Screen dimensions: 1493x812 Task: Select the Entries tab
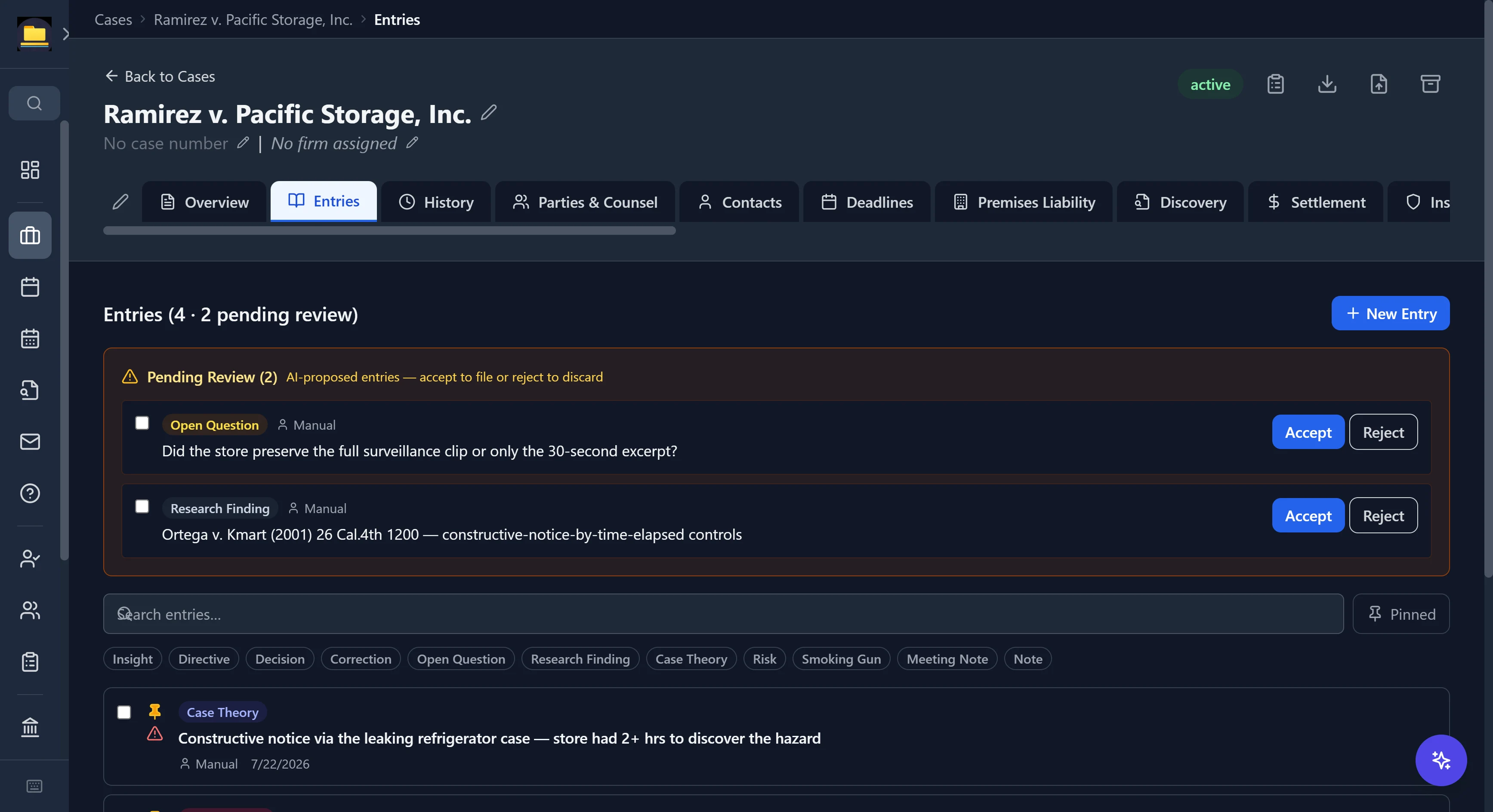tap(324, 201)
